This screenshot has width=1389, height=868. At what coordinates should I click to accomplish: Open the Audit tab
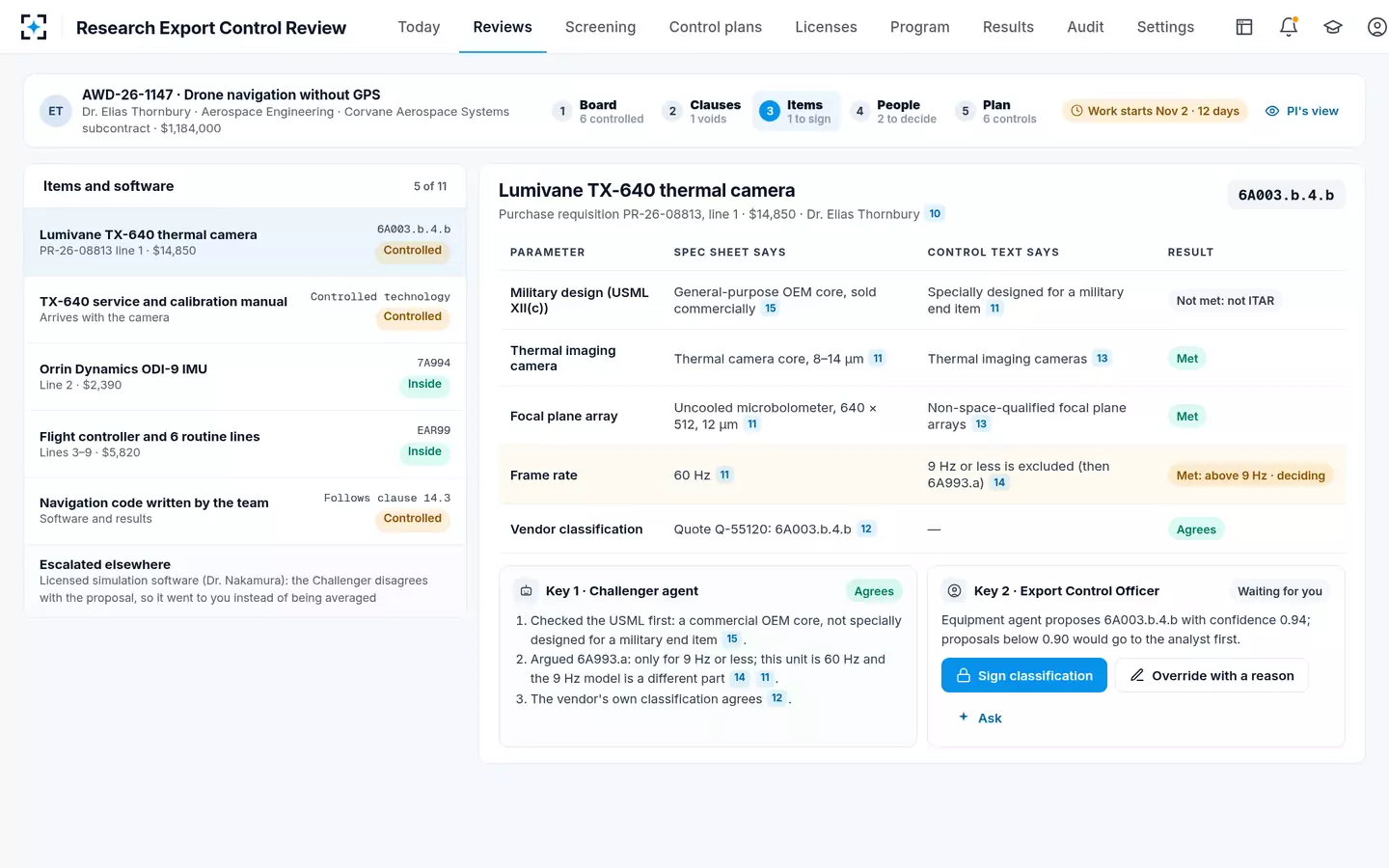(1085, 27)
